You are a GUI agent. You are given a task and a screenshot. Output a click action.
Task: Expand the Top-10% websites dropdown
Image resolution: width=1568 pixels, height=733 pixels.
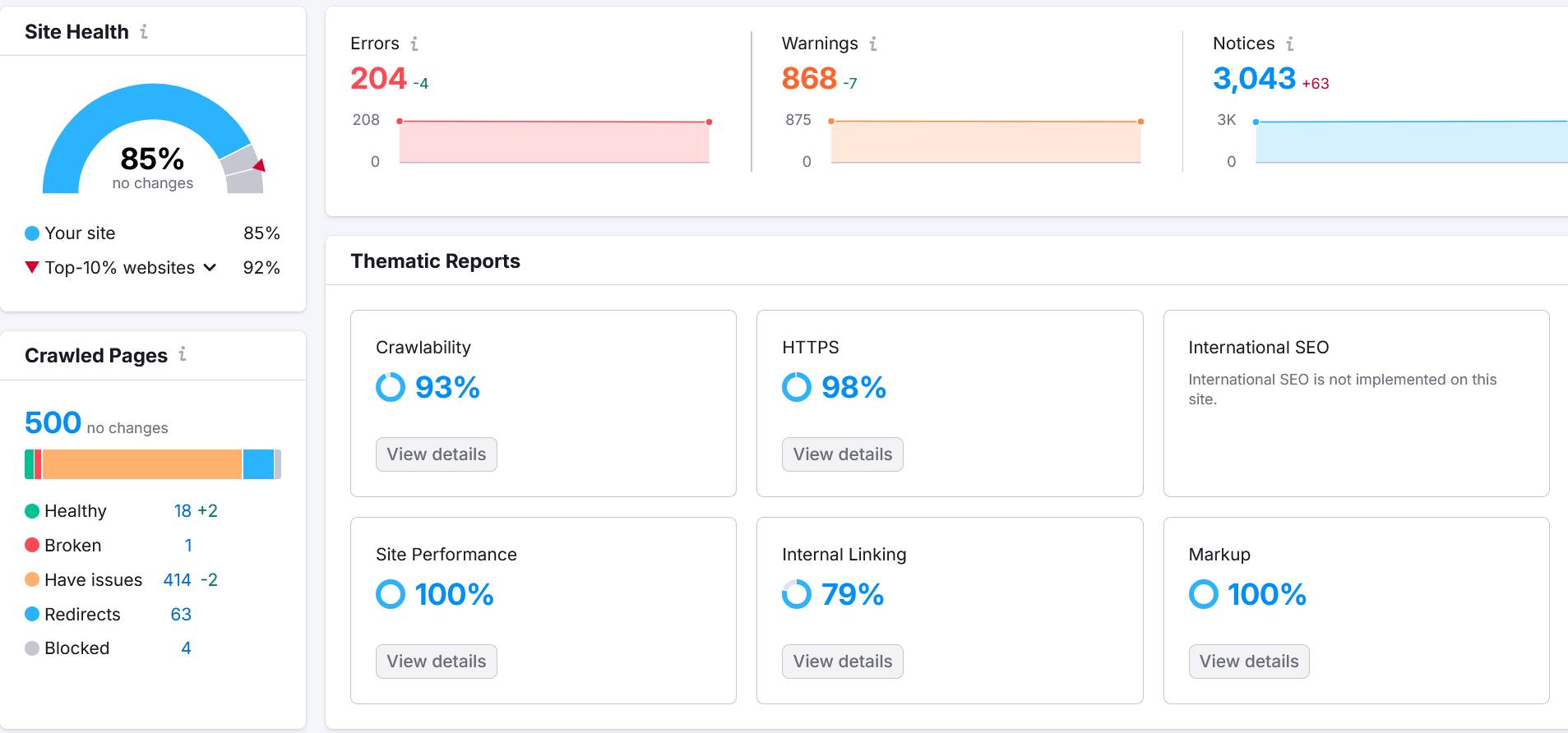210,268
